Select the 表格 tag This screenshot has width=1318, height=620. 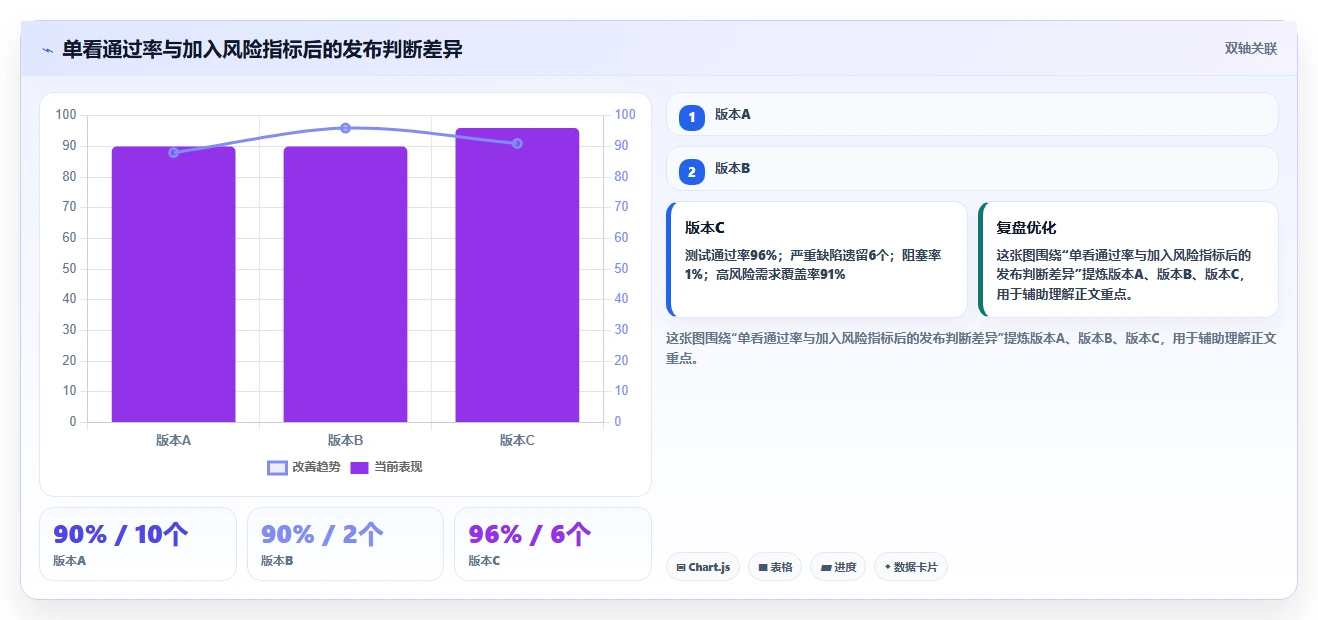(x=775, y=567)
